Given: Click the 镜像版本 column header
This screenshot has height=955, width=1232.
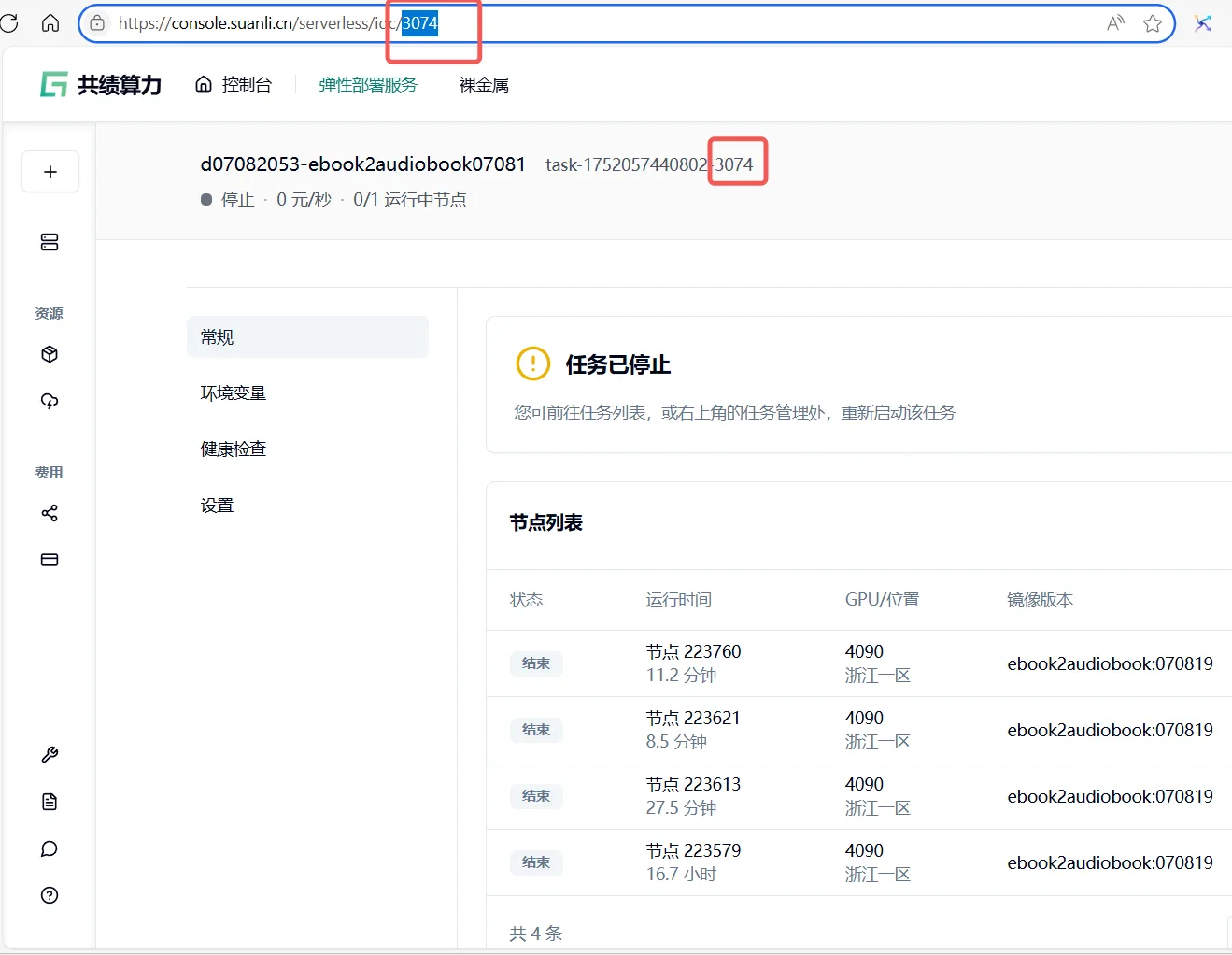Looking at the screenshot, I should [1040, 600].
